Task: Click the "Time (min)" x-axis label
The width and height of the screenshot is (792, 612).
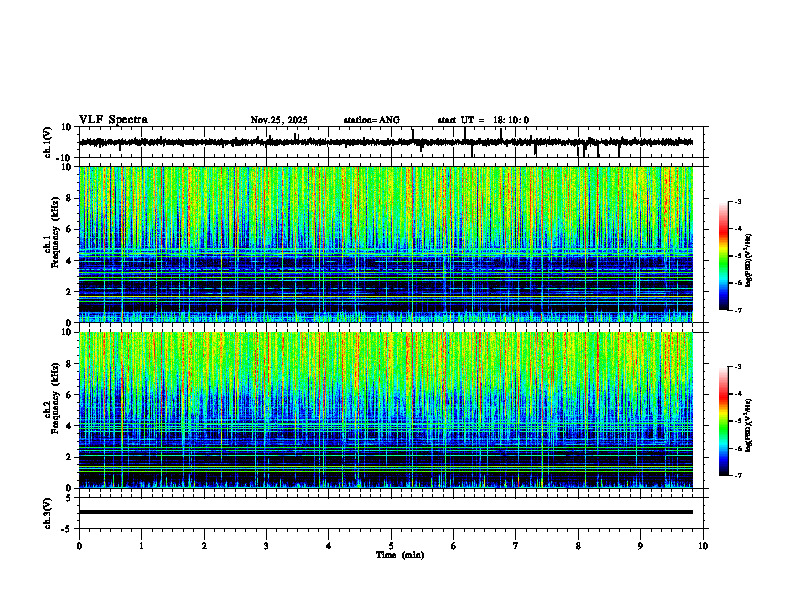Action: click(x=400, y=555)
